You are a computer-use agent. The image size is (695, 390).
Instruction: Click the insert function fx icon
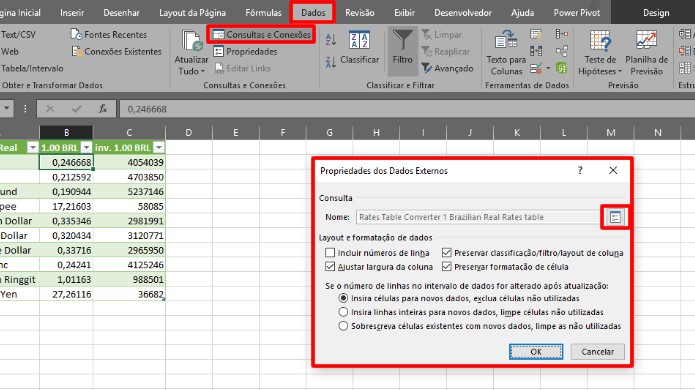click(103, 109)
